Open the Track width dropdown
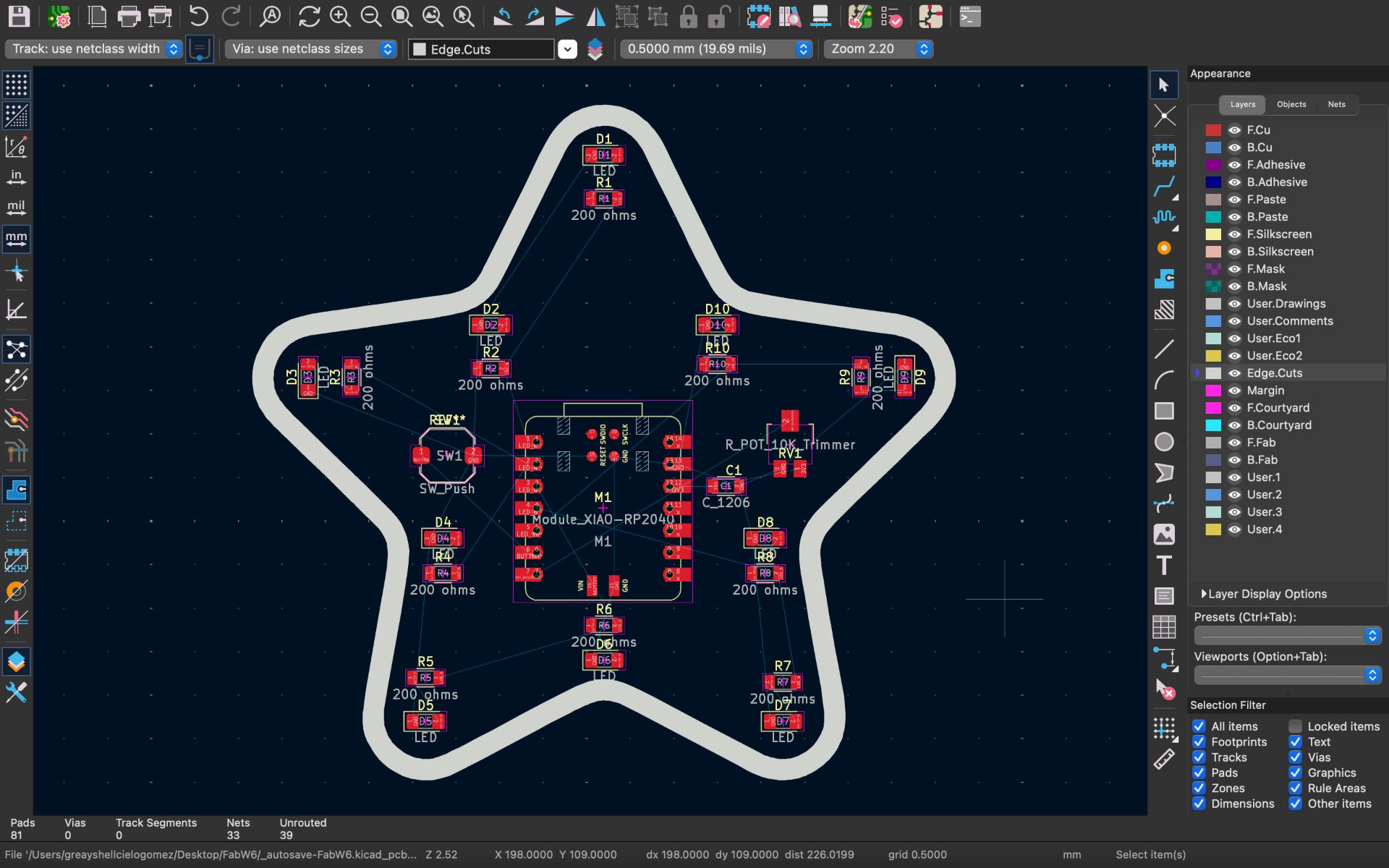This screenshot has width=1389, height=868. tap(93, 49)
